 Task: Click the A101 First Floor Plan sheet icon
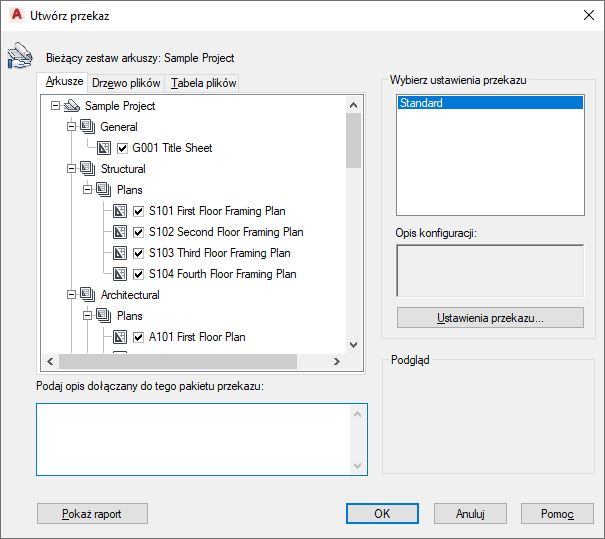pyautogui.click(x=118, y=337)
